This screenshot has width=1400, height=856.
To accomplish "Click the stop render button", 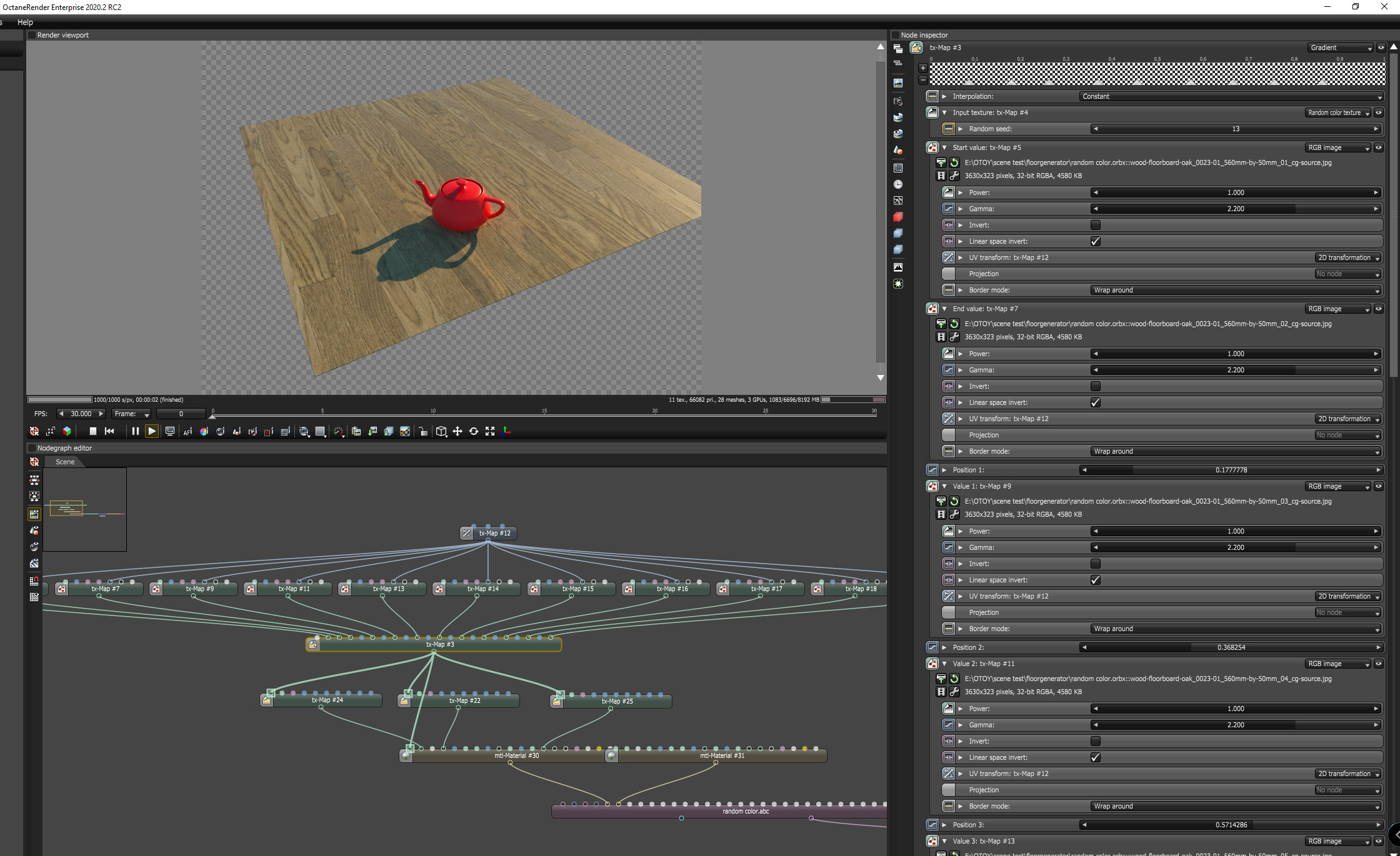I will [x=93, y=431].
